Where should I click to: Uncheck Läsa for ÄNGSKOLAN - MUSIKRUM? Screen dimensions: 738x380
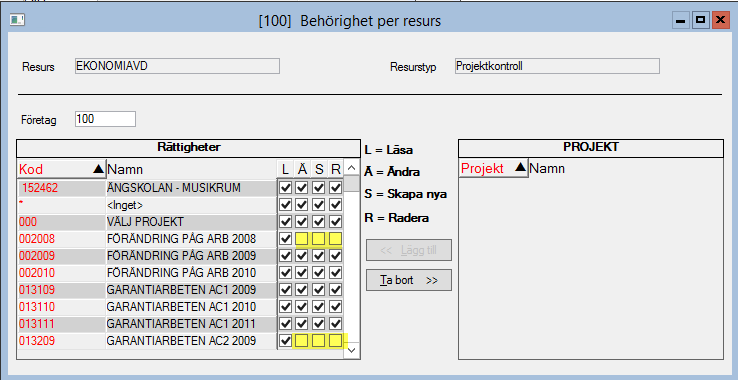tap(285, 188)
